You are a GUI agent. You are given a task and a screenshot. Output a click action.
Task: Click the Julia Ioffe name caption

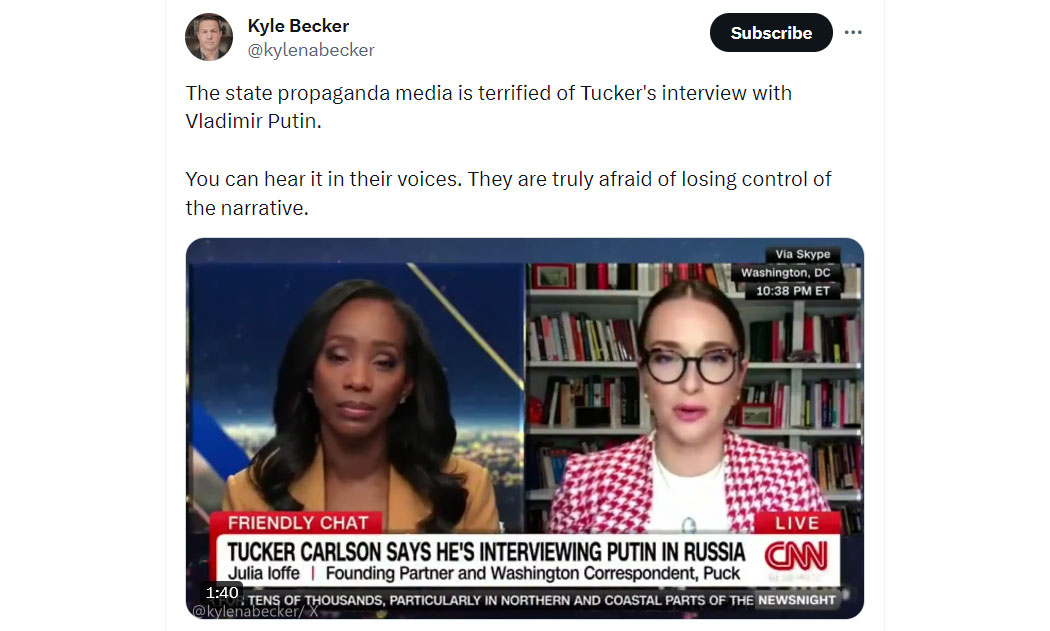pos(264,573)
